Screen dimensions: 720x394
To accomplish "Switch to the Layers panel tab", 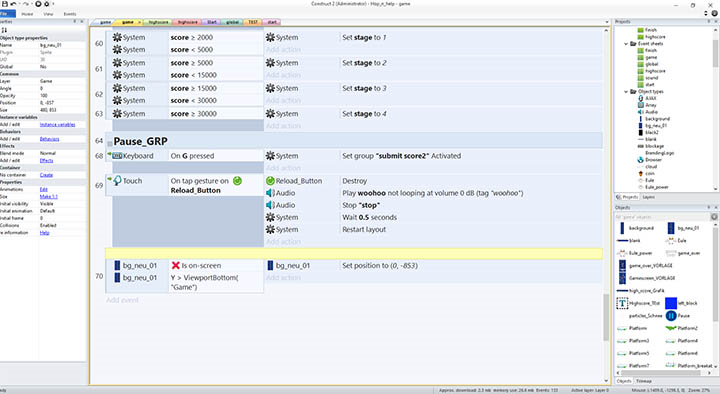I will [649, 197].
